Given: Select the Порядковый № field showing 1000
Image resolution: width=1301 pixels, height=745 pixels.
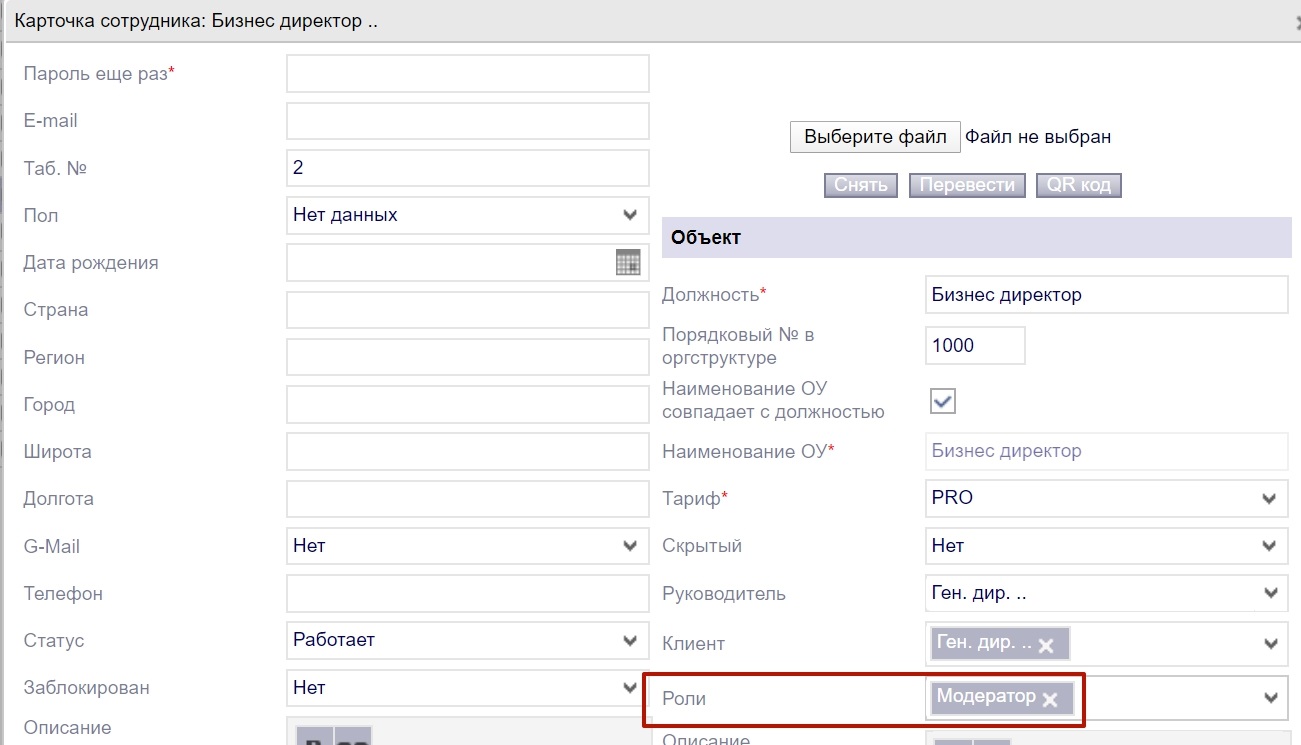Looking at the screenshot, I should pyautogui.click(x=975, y=346).
